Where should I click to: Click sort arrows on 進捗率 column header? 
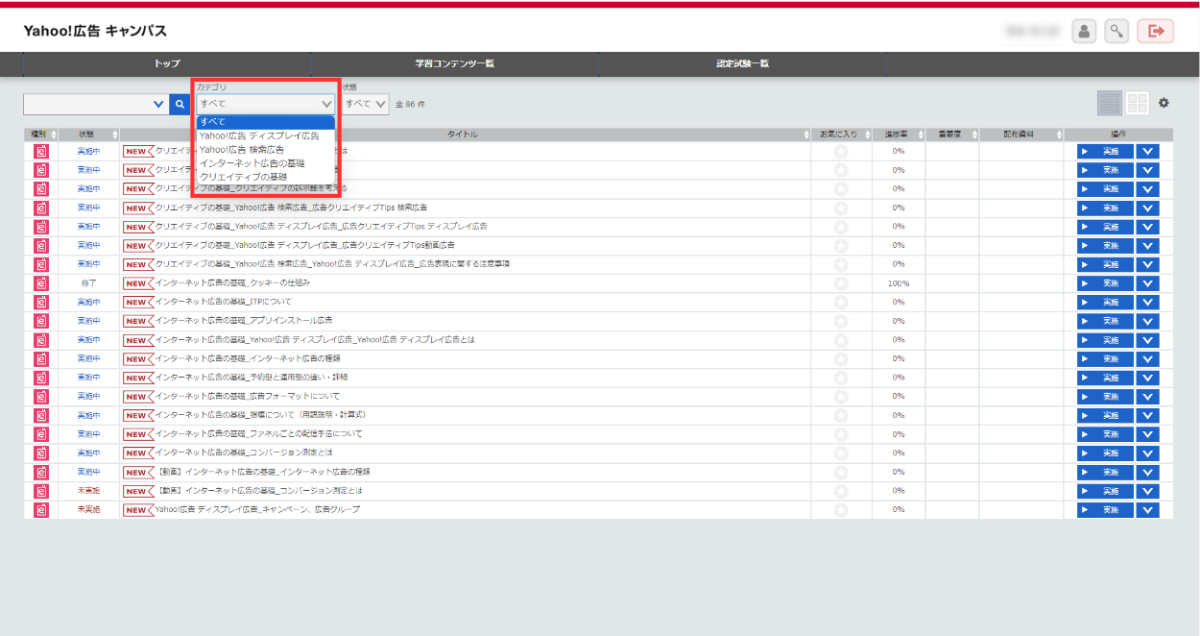point(920,134)
